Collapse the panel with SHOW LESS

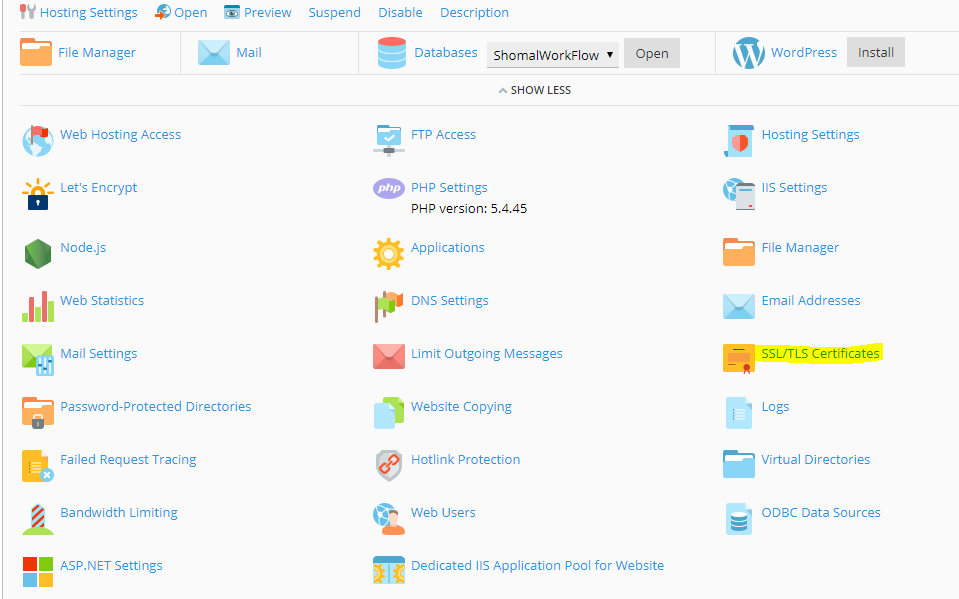[x=534, y=90]
